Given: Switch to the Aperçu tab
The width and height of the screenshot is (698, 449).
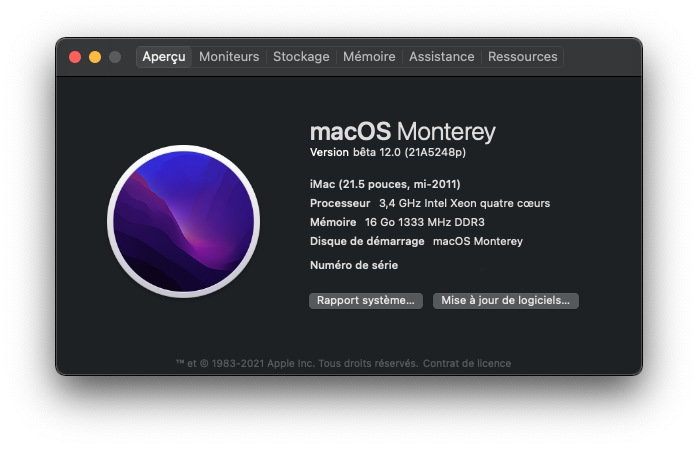Looking at the screenshot, I should (x=164, y=57).
